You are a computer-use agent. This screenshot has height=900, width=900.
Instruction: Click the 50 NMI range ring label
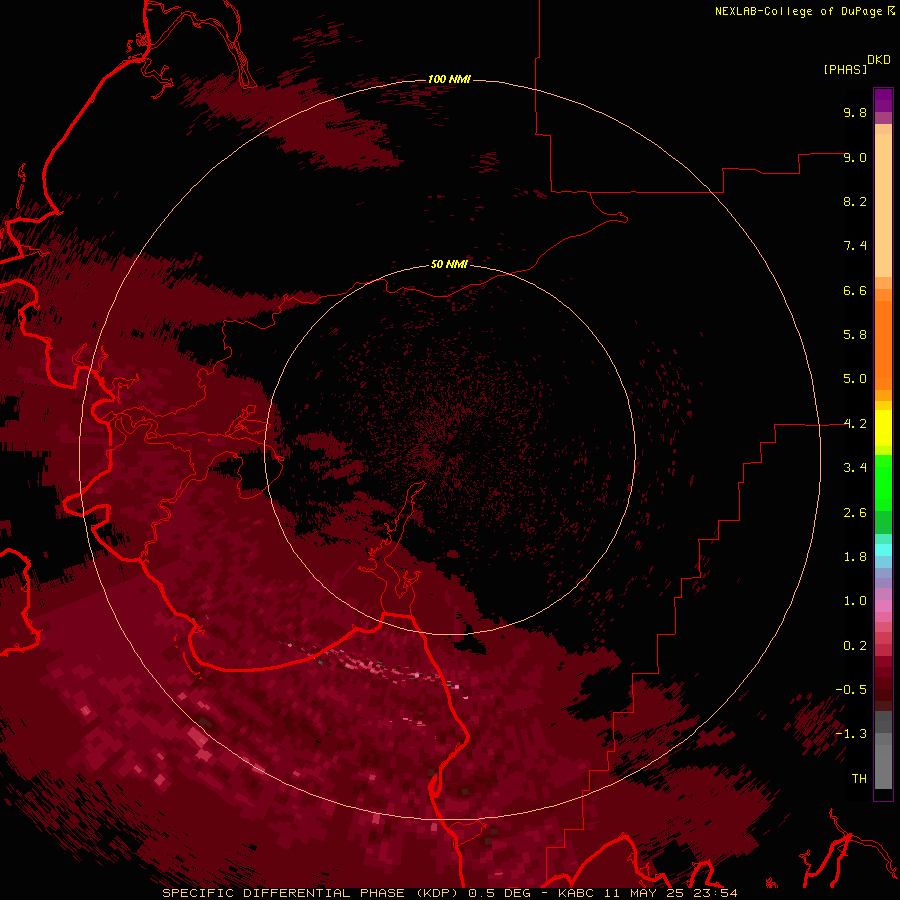449,265
